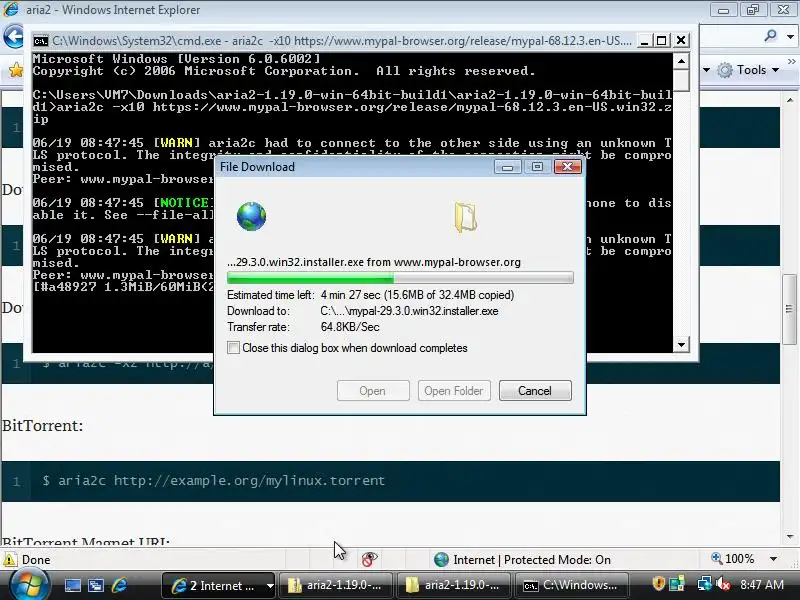Open the dropdown arrow left of Tools
This screenshot has width=800, height=600.
[x=707, y=70]
